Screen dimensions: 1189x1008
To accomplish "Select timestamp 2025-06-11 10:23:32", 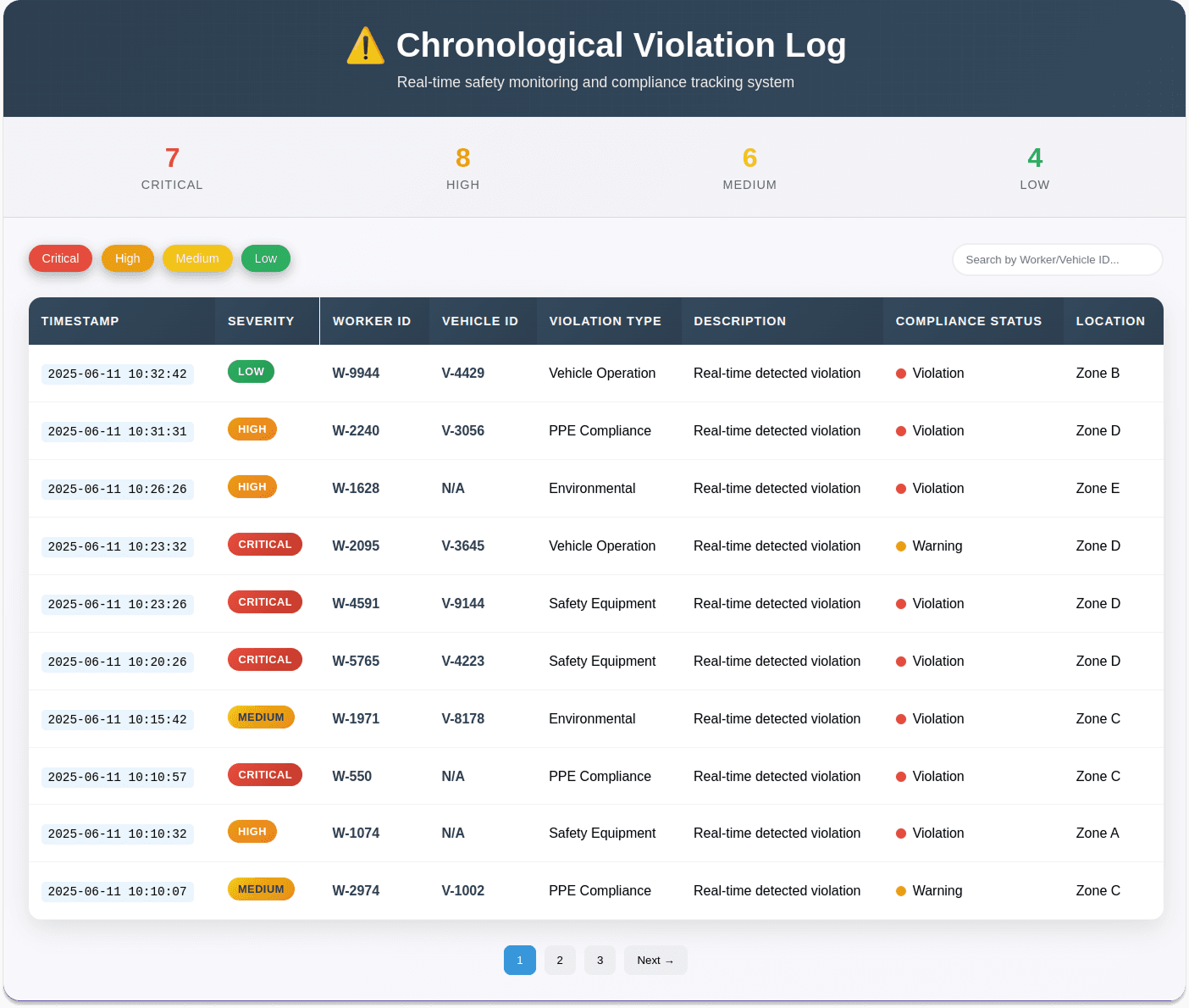I will 118,546.
